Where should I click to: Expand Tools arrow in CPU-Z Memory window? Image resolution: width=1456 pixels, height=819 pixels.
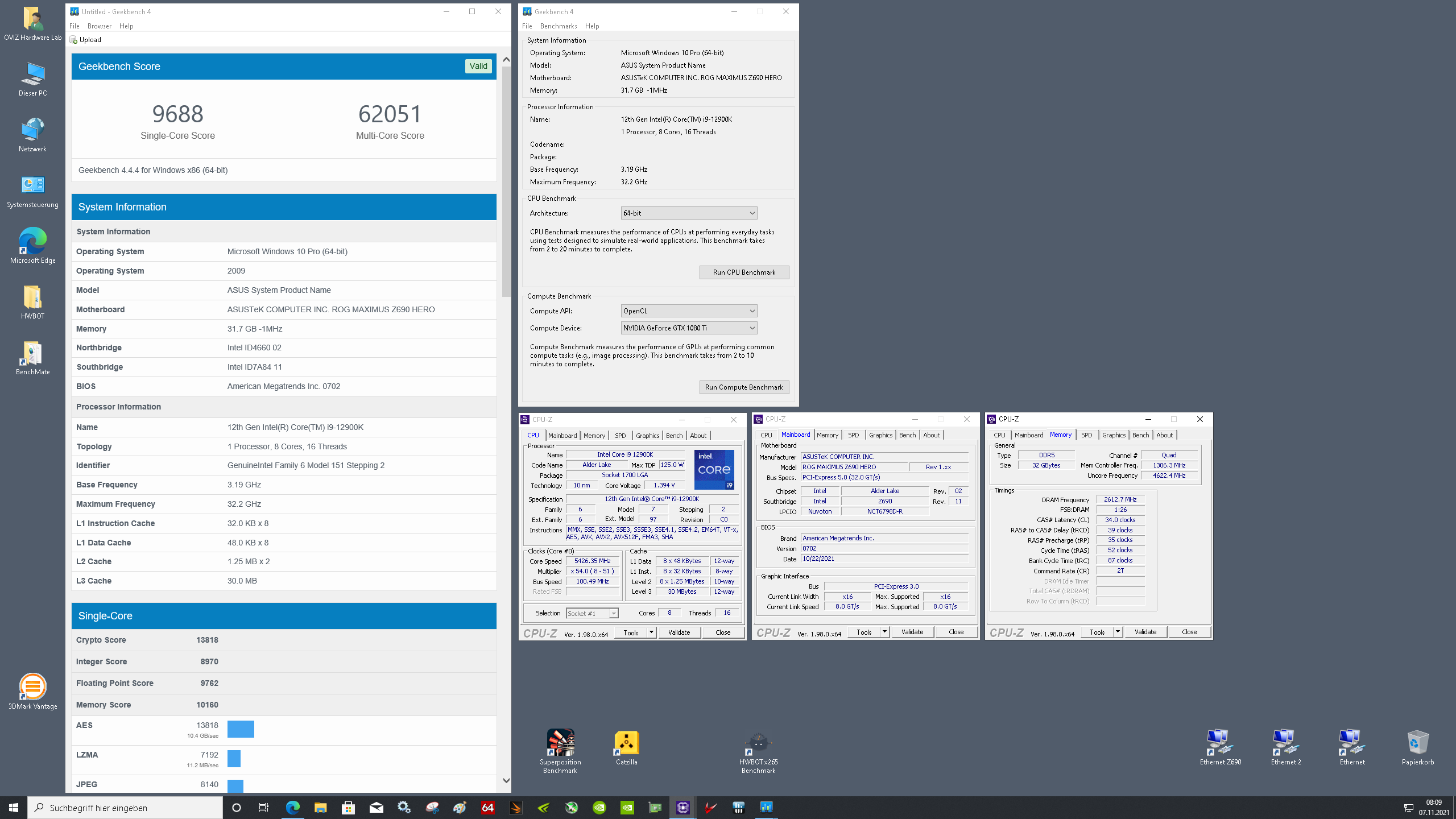1118,632
